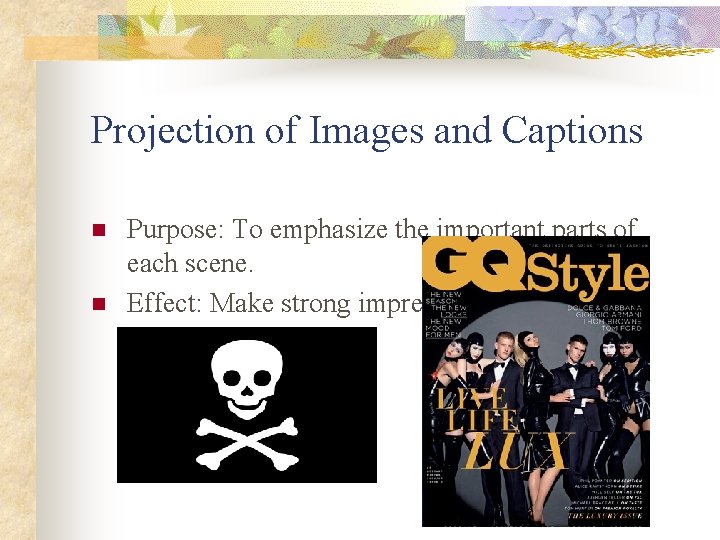The image size is (720, 540).
Task: Click the 'each scene.' text line
Action: [x=190, y=264]
